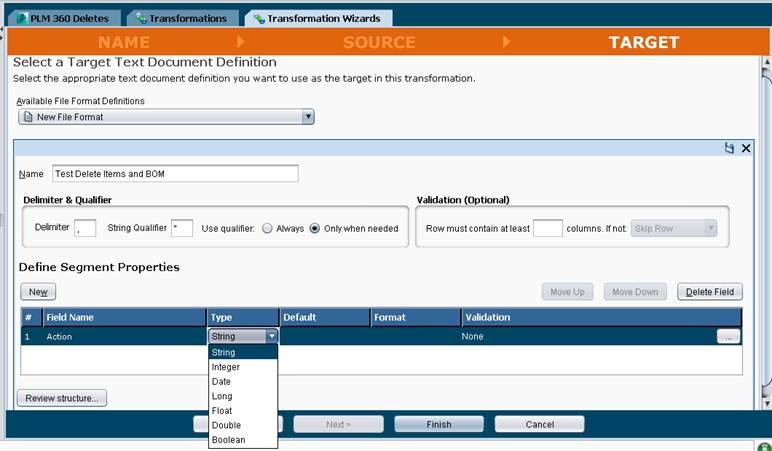Go to the TARGET wizard step
Viewport: 772px width, 451px height.
pos(644,42)
